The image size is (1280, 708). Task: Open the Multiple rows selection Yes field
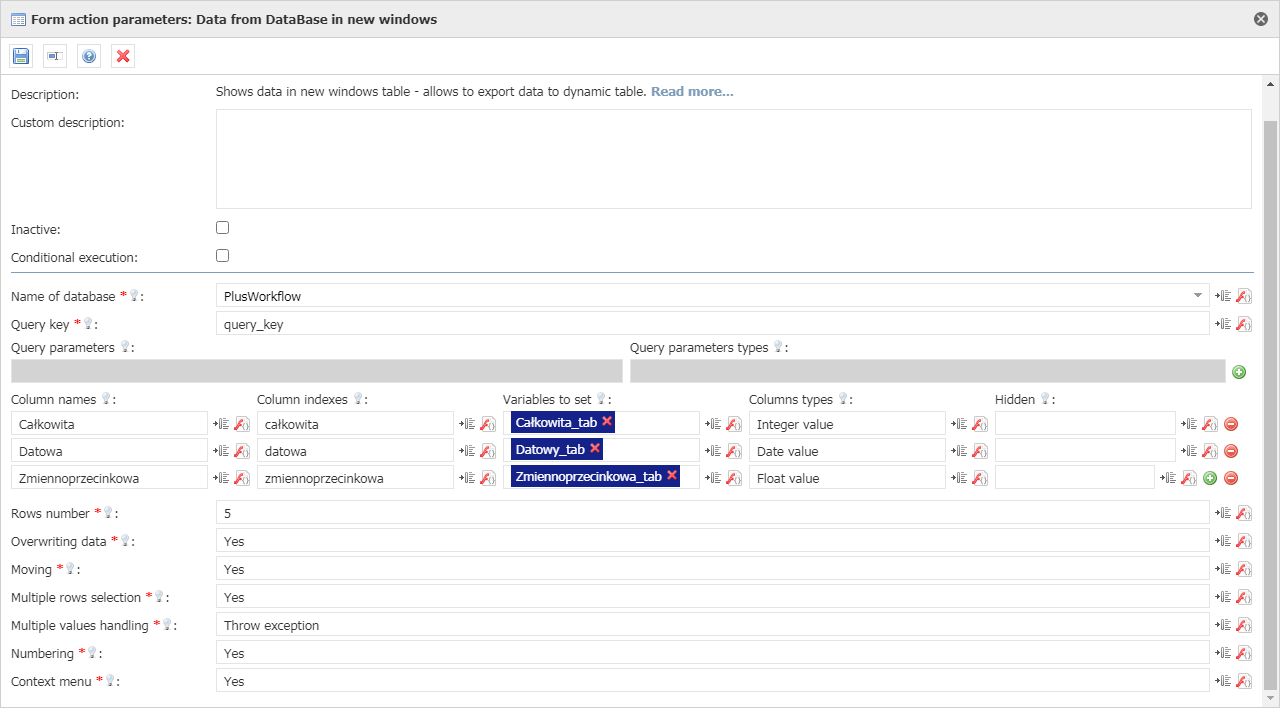[x=712, y=597]
